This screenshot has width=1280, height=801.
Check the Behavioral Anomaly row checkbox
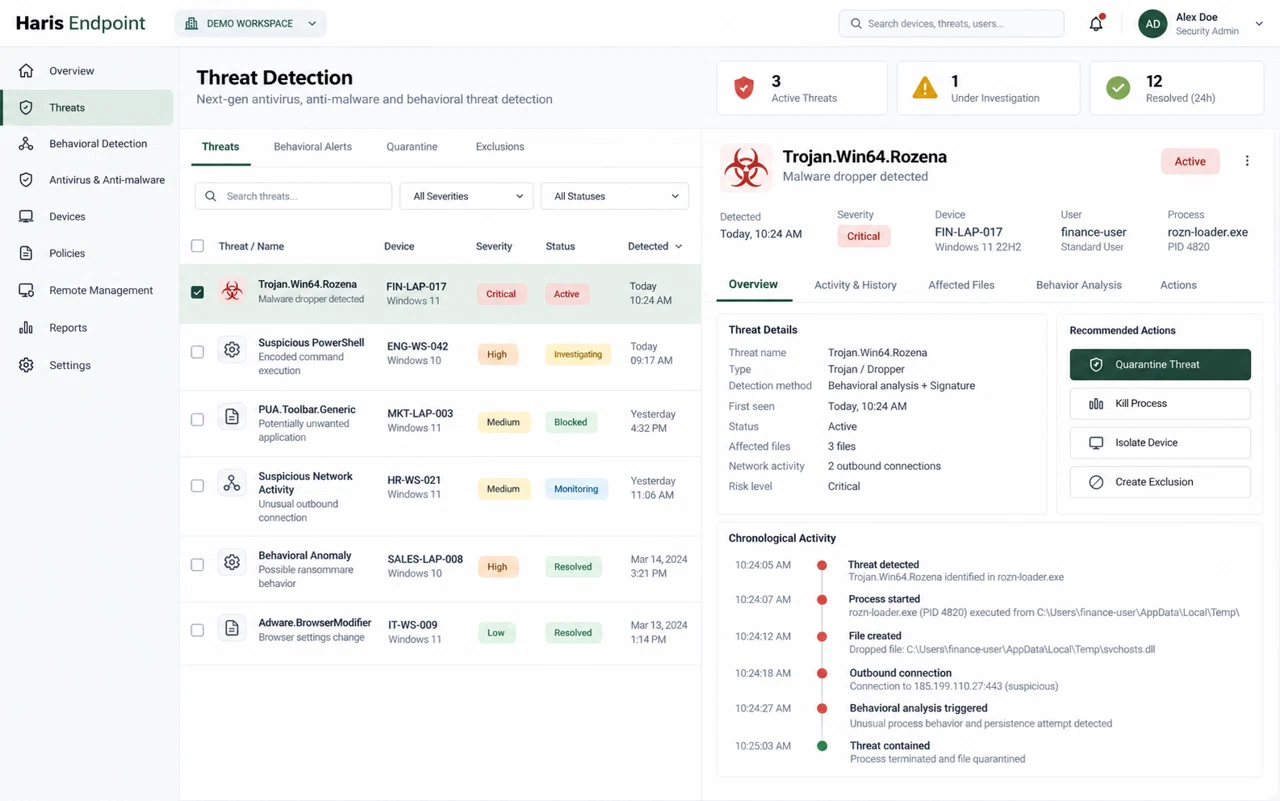(197, 565)
